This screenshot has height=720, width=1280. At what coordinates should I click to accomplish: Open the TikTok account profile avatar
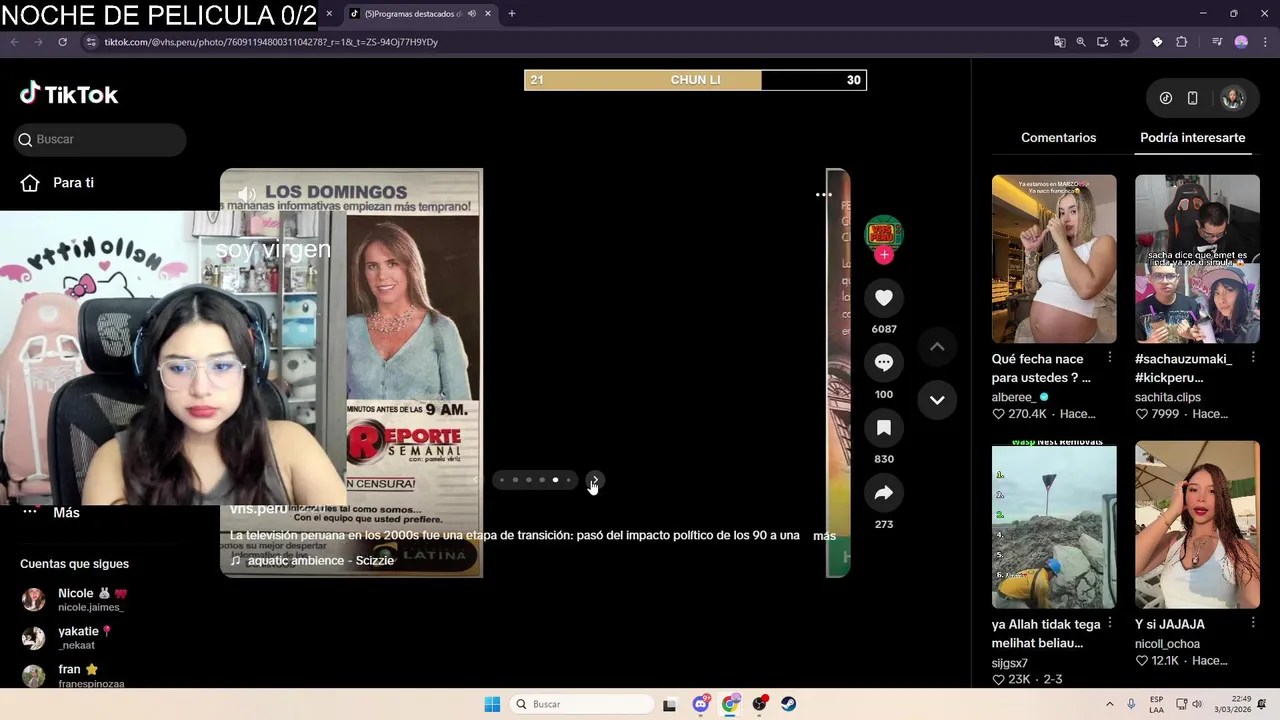1233,98
